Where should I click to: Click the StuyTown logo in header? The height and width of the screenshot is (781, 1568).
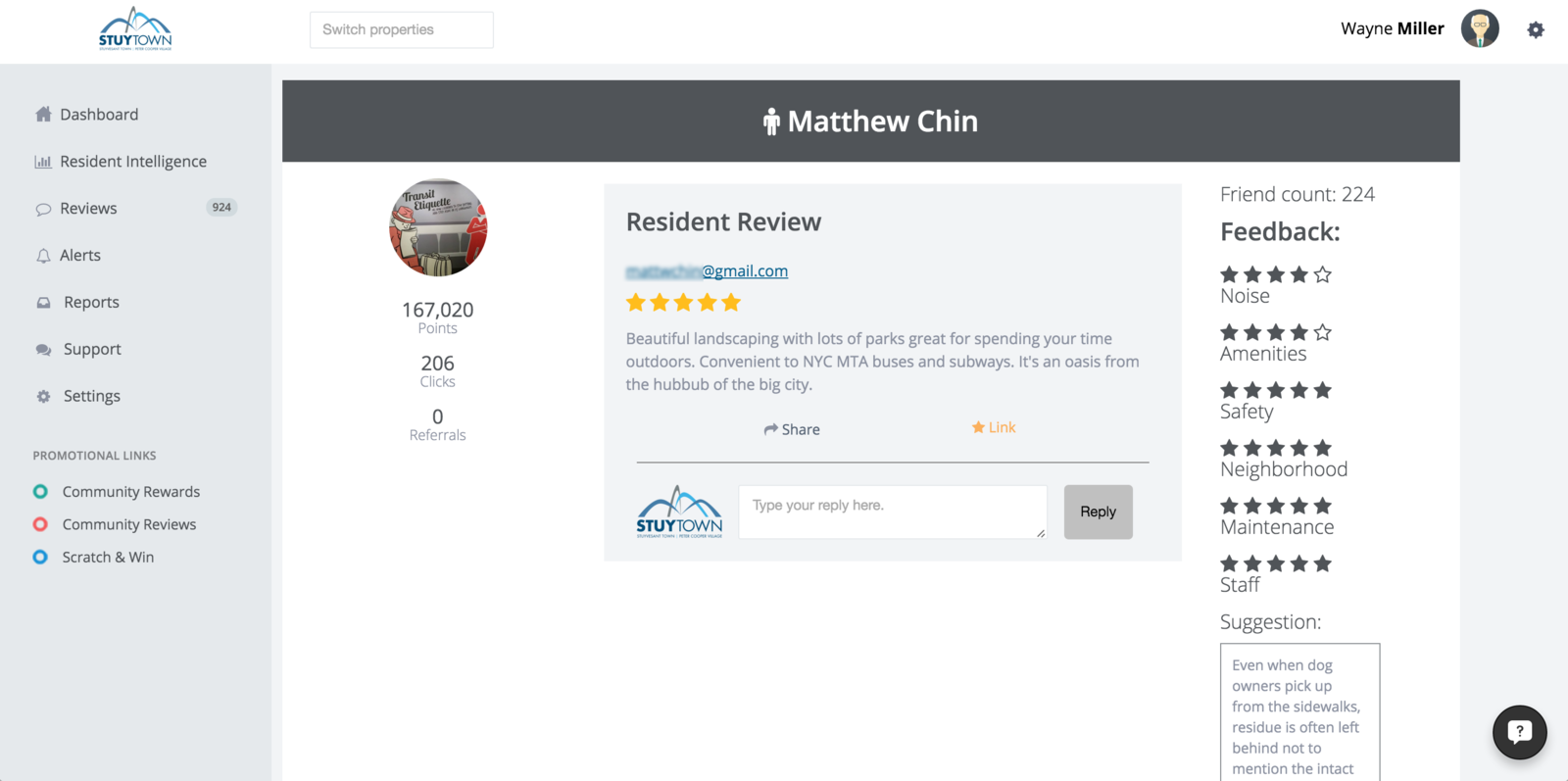tap(135, 28)
